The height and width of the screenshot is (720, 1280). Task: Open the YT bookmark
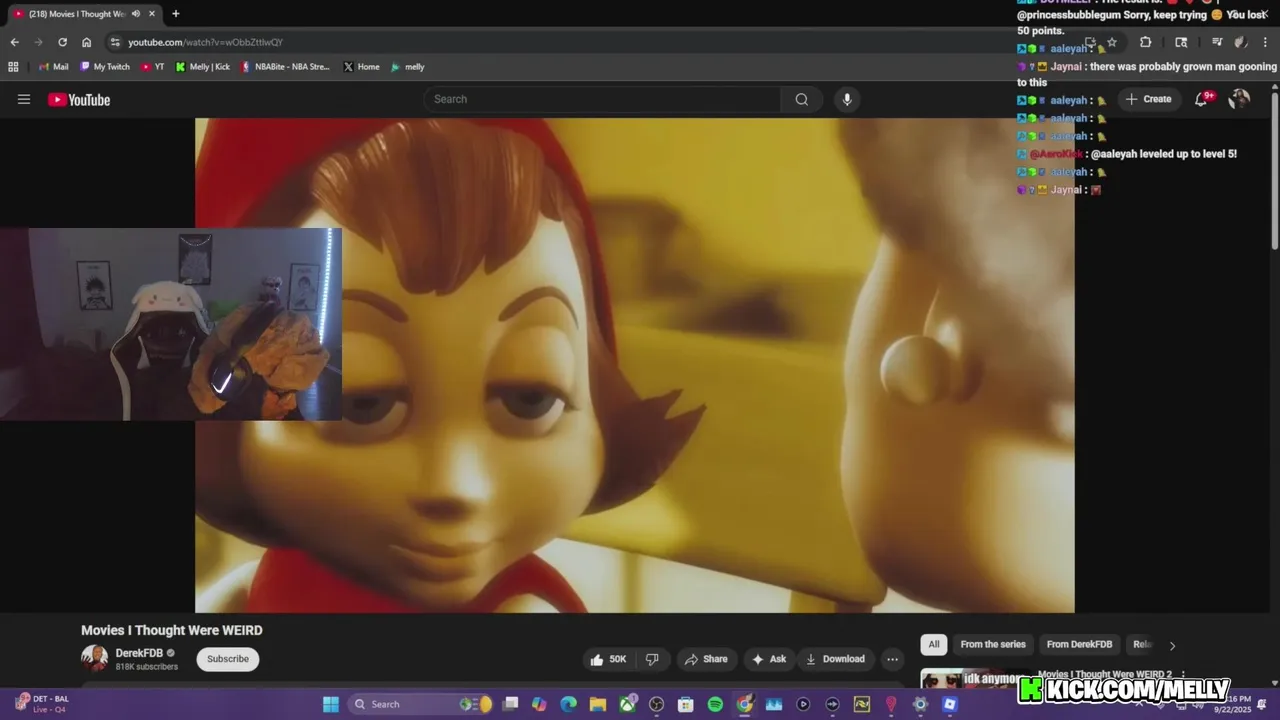152,67
